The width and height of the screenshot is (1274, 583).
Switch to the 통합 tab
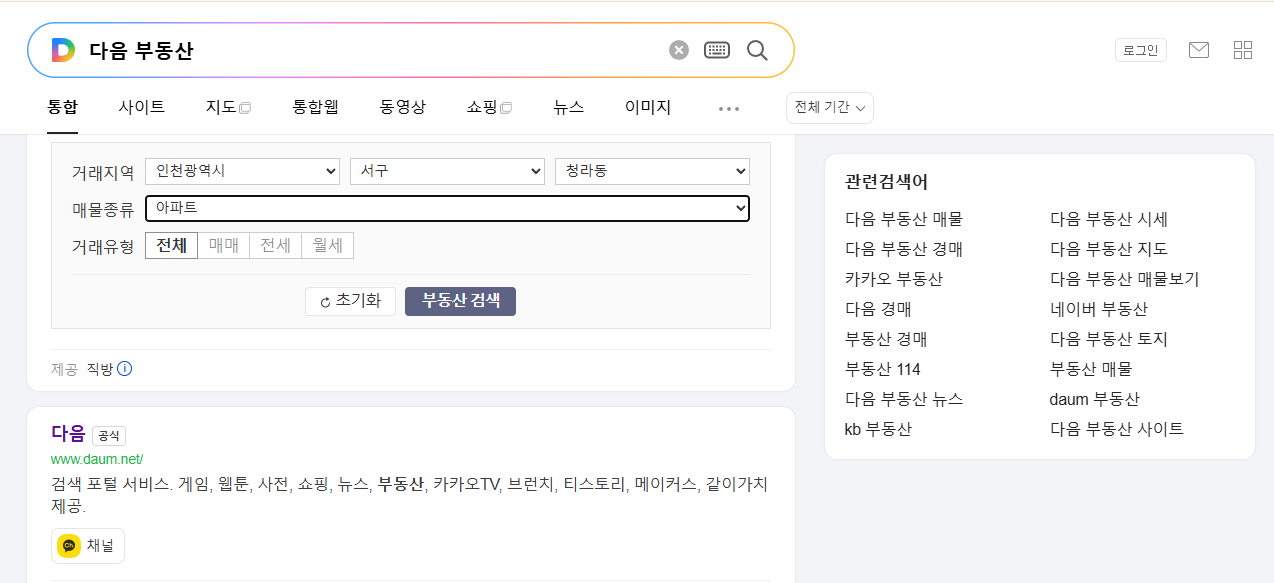click(62, 107)
